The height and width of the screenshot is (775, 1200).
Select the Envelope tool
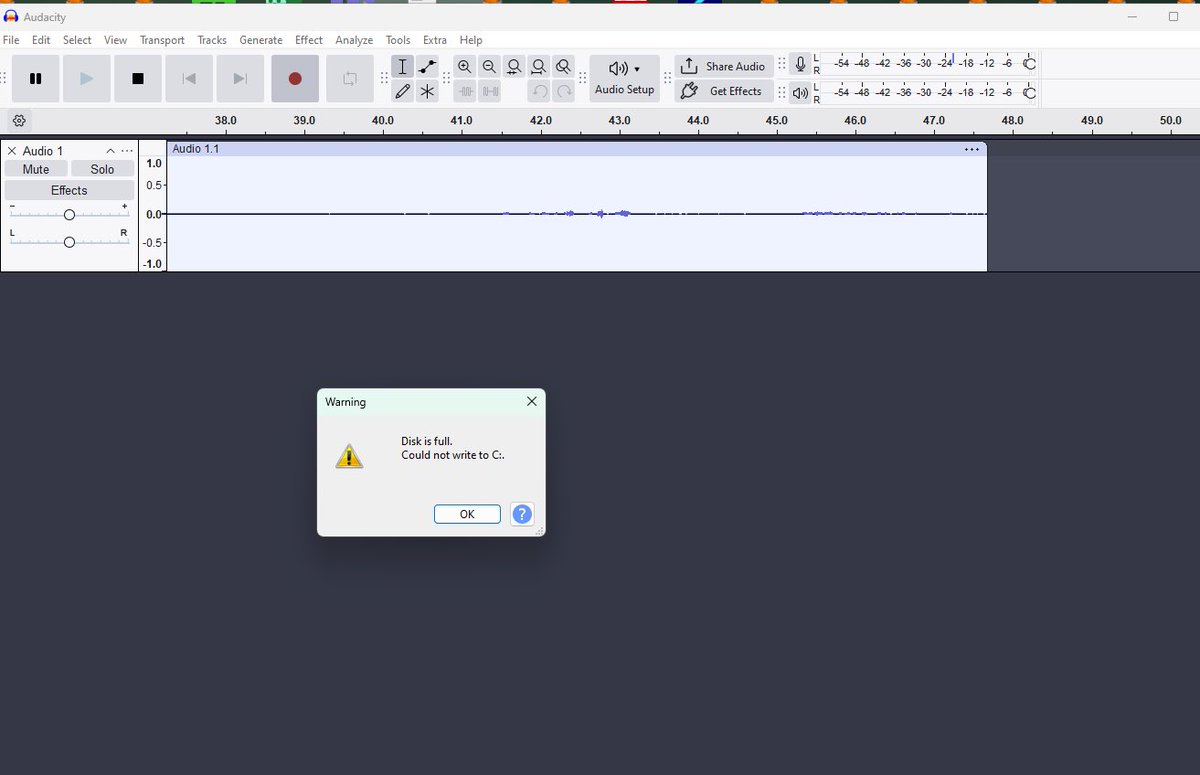pos(427,67)
